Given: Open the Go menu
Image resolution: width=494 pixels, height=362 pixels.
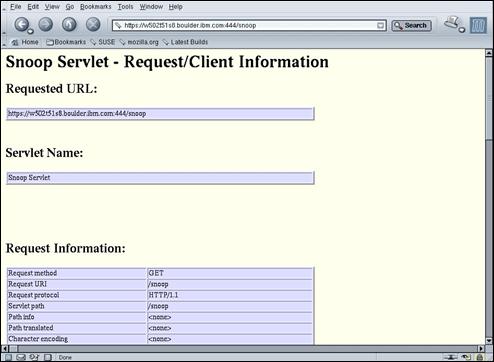Looking at the screenshot, I should (70, 7).
